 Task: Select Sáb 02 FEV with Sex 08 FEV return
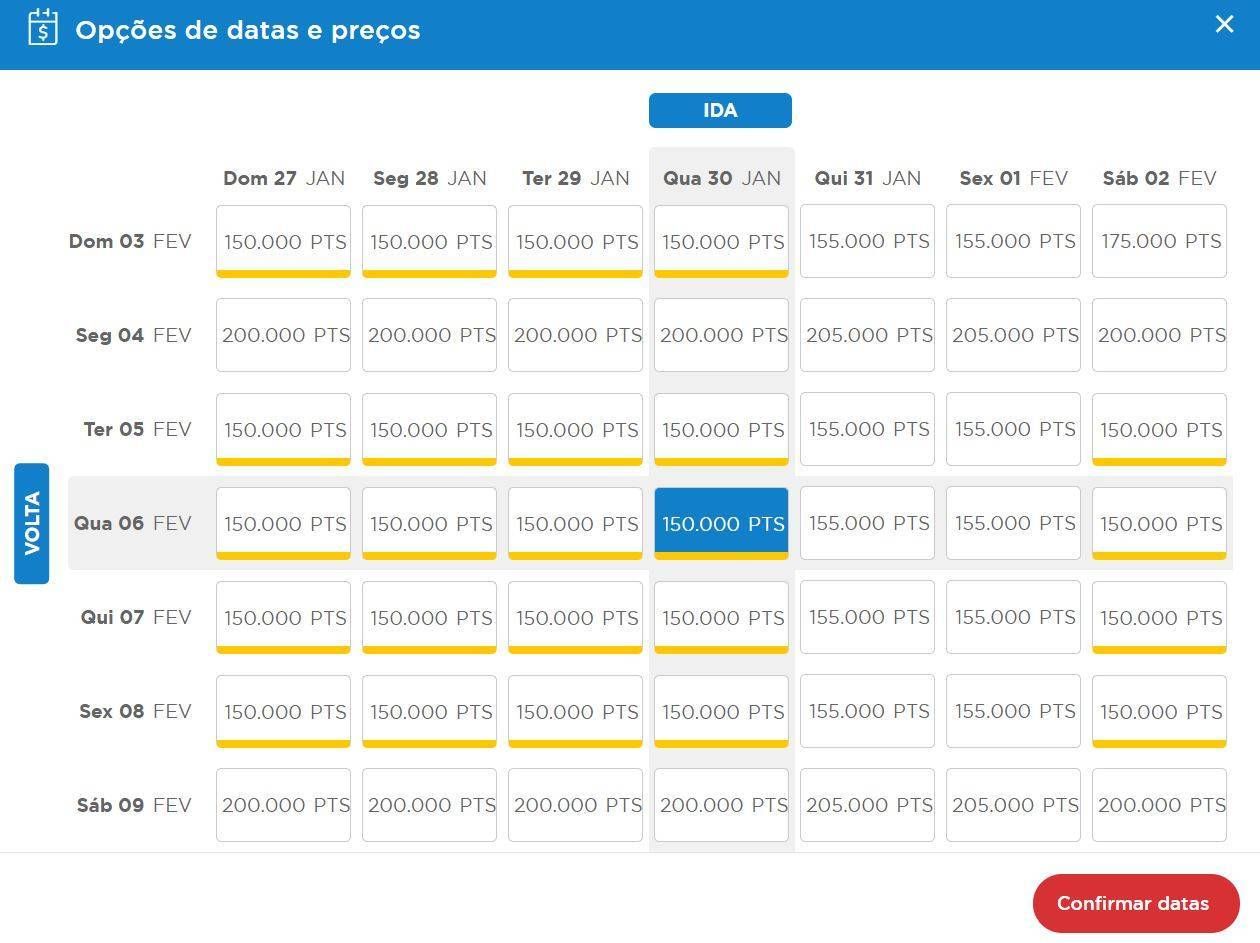1159,711
